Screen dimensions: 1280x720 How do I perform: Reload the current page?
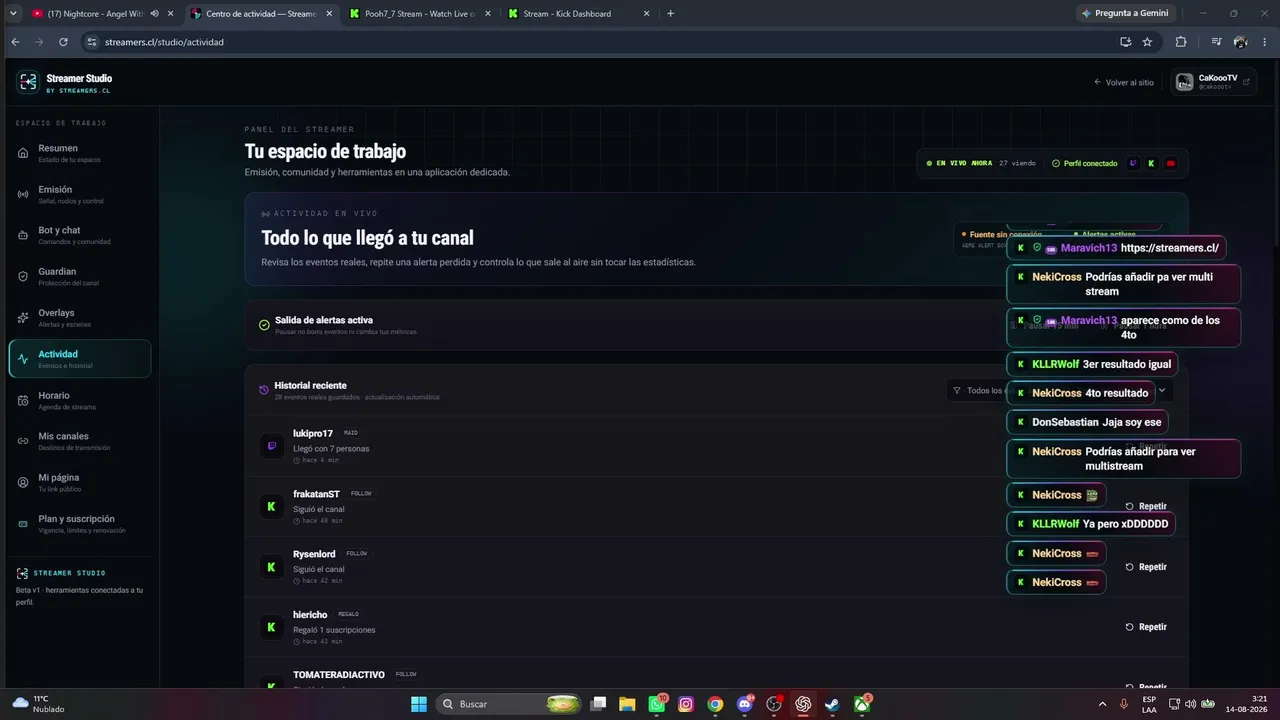[x=63, y=42]
